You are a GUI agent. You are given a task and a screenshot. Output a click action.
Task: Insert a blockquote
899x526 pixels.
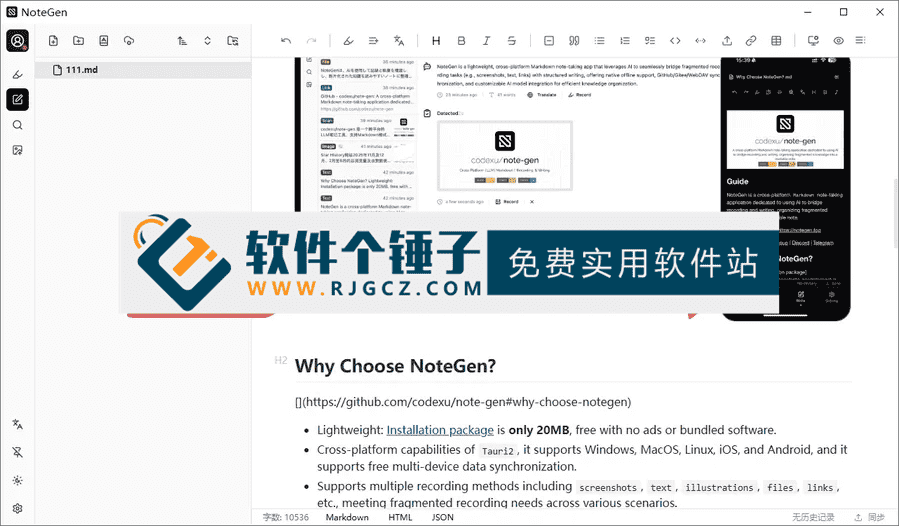(574, 41)
